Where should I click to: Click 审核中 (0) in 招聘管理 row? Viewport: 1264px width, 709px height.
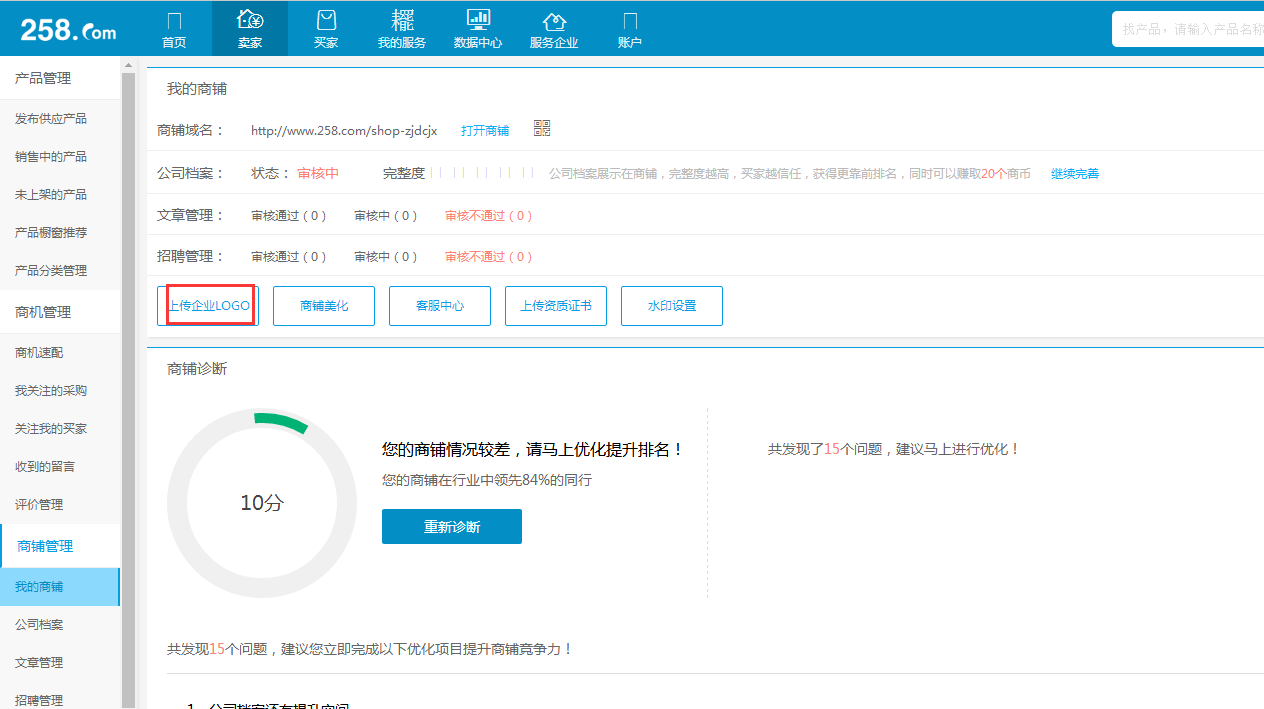(386, 256)
